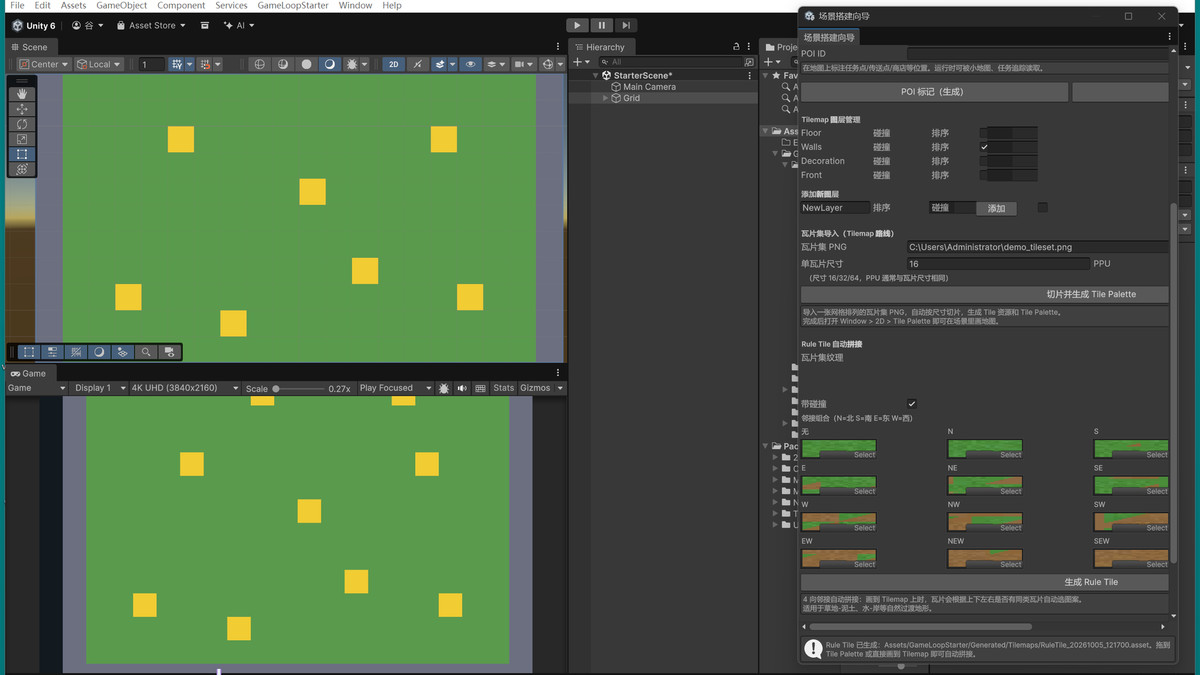
Task: Toggle the Decoration layer checkbox
Action: point(984,161)
